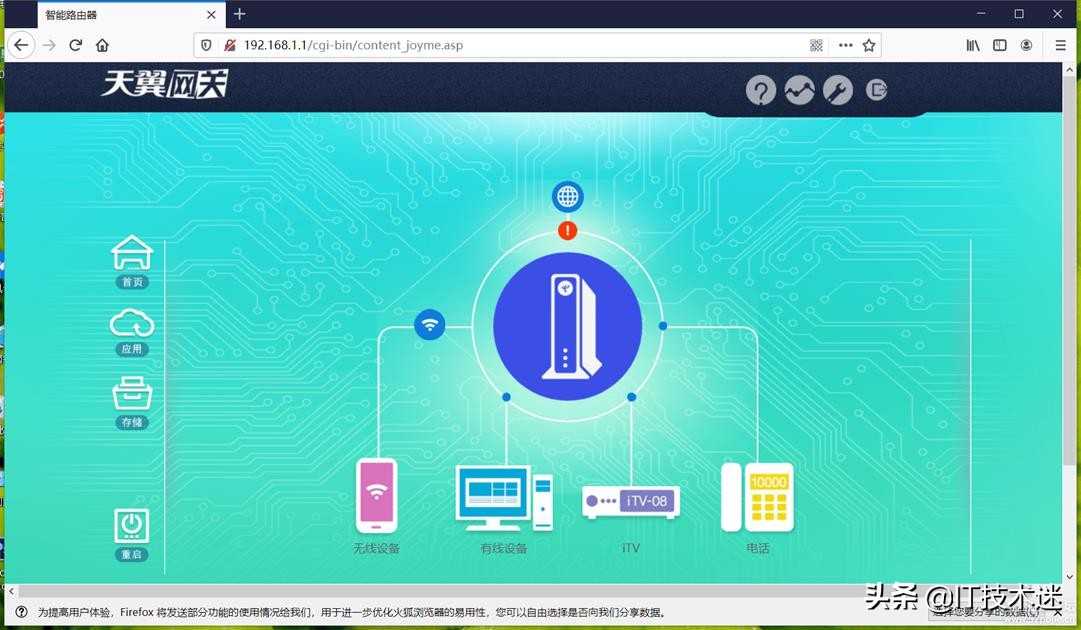Bookmark this page with the star icon
This screenshot has width=1081, height=630.
(x=869, y=45)
